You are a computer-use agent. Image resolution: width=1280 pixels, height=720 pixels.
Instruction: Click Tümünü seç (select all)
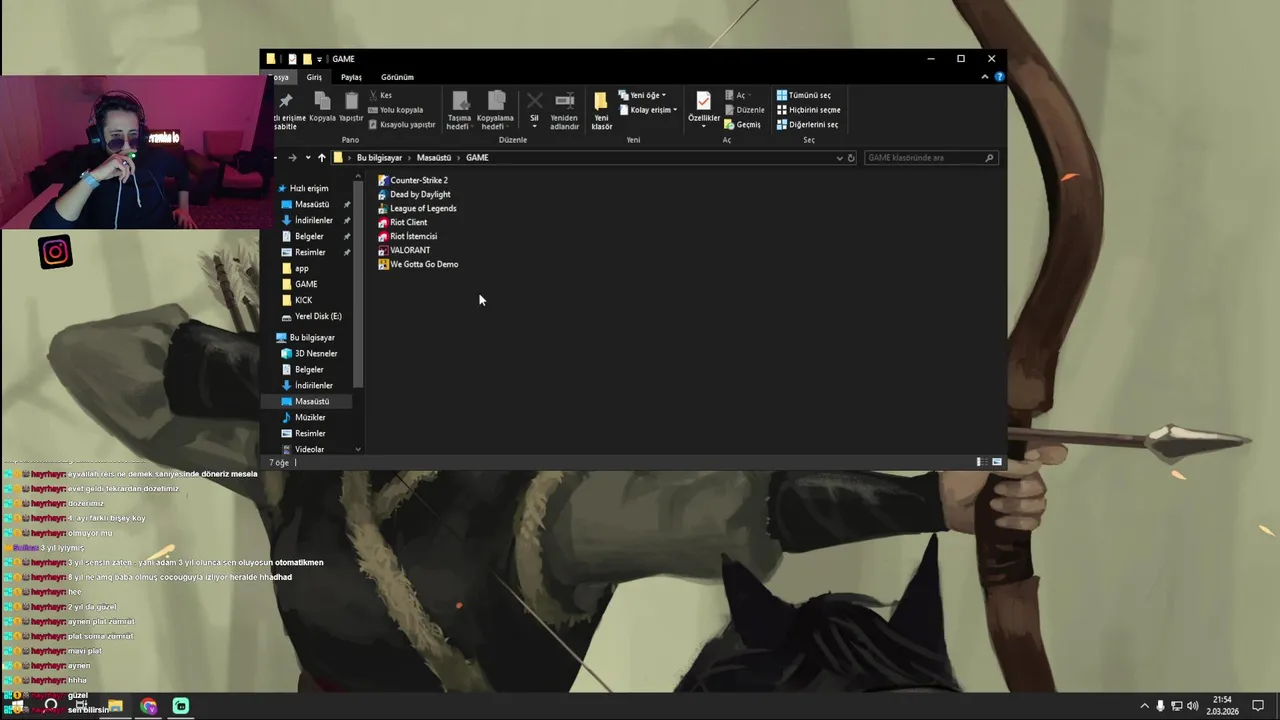[x=804, y=95]
